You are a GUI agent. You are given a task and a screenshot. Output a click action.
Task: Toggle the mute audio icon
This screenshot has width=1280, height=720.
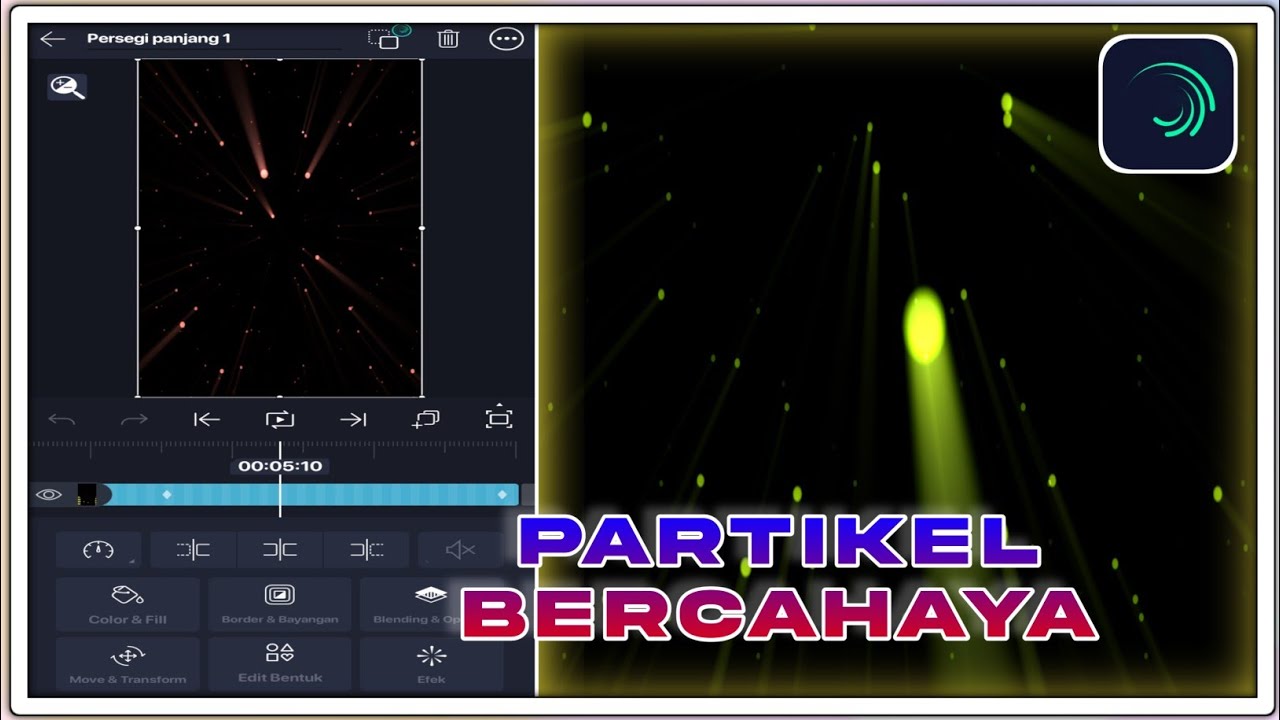[460, 550]
